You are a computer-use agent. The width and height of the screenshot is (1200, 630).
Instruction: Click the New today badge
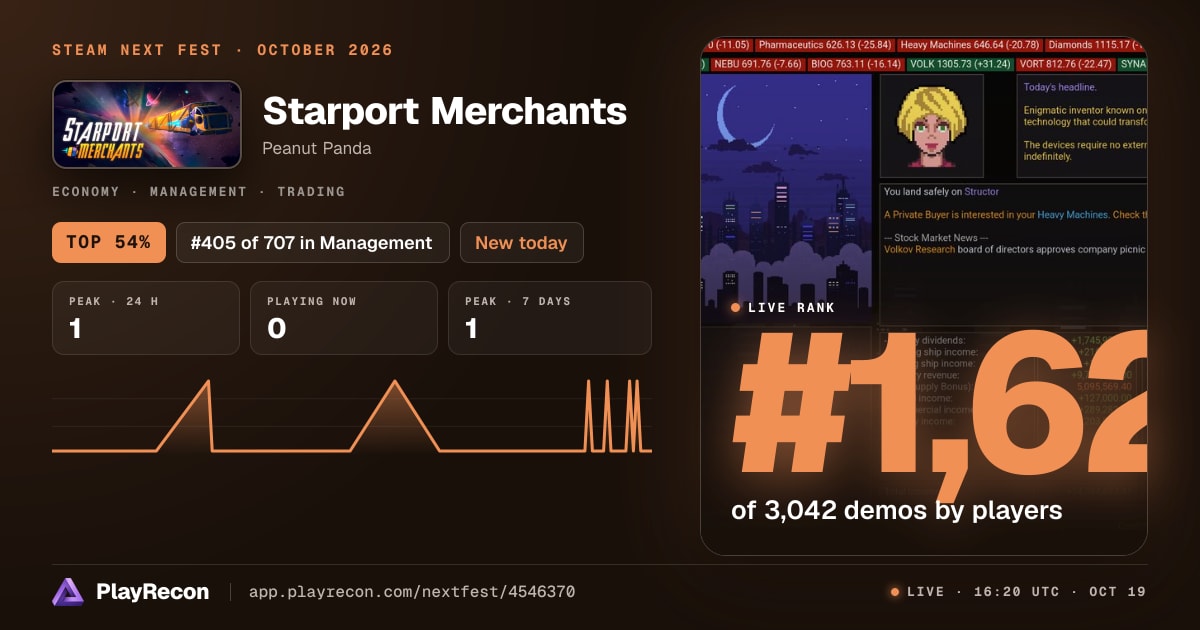tap(521, 242)
